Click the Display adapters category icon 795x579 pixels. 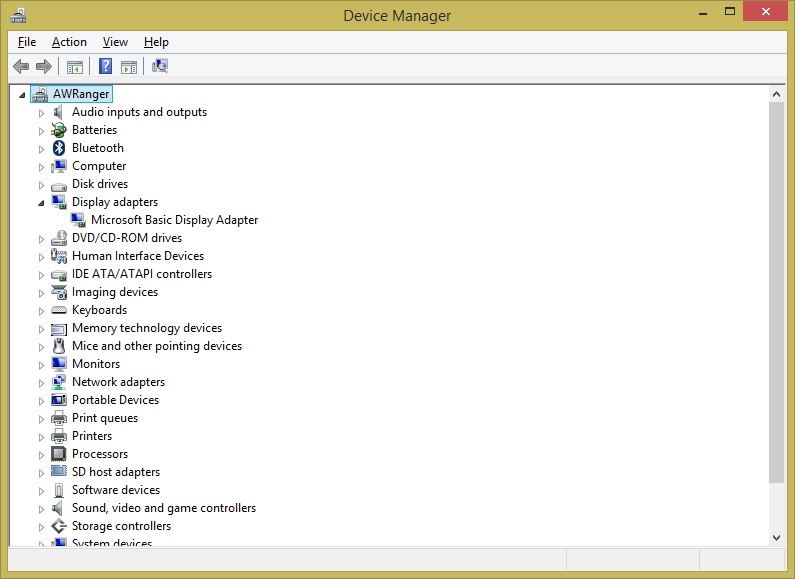[59, 202]
